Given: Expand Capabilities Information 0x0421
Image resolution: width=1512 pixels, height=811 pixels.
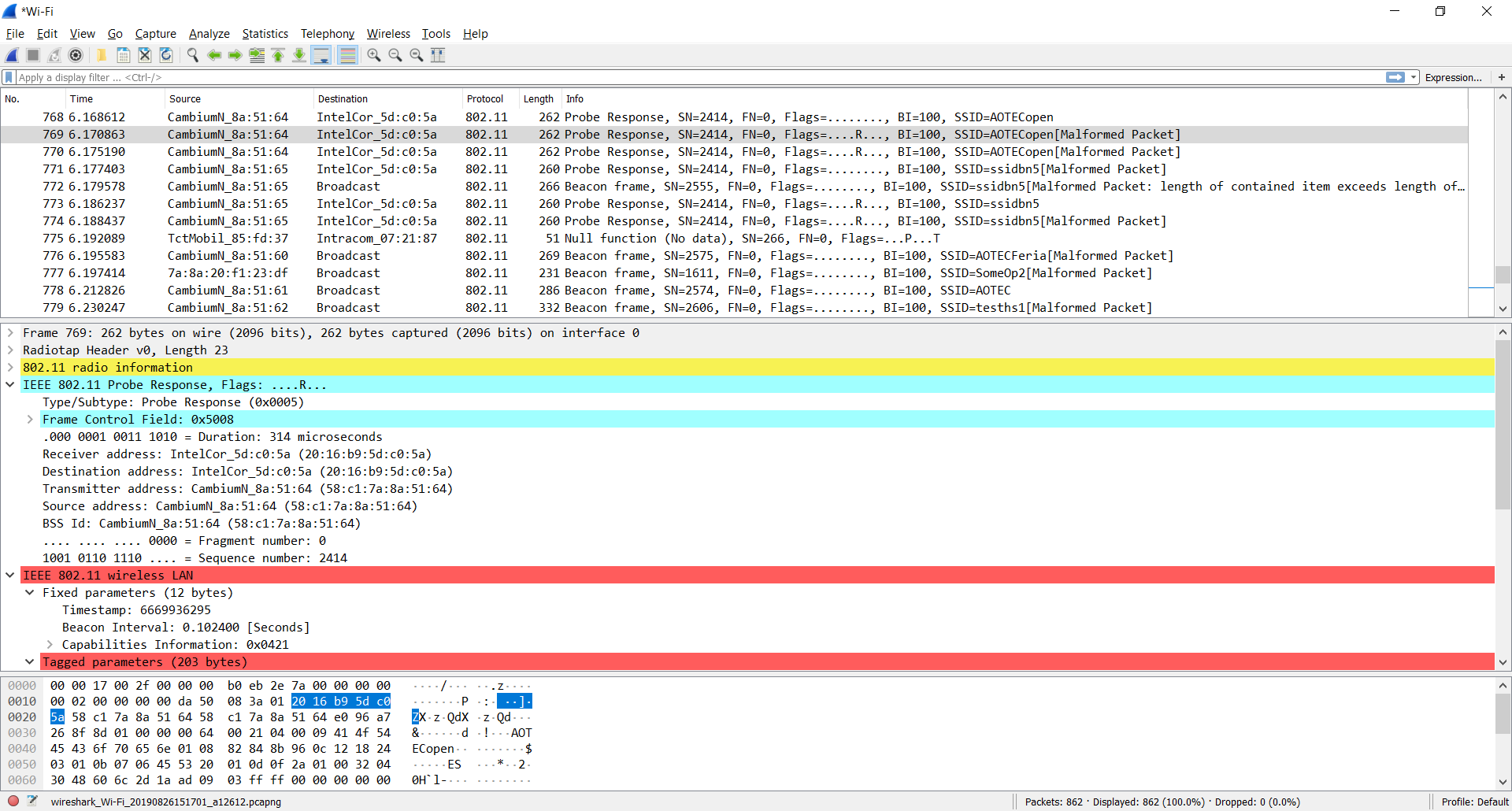Looking at the screenshot, I should point(50,645).
